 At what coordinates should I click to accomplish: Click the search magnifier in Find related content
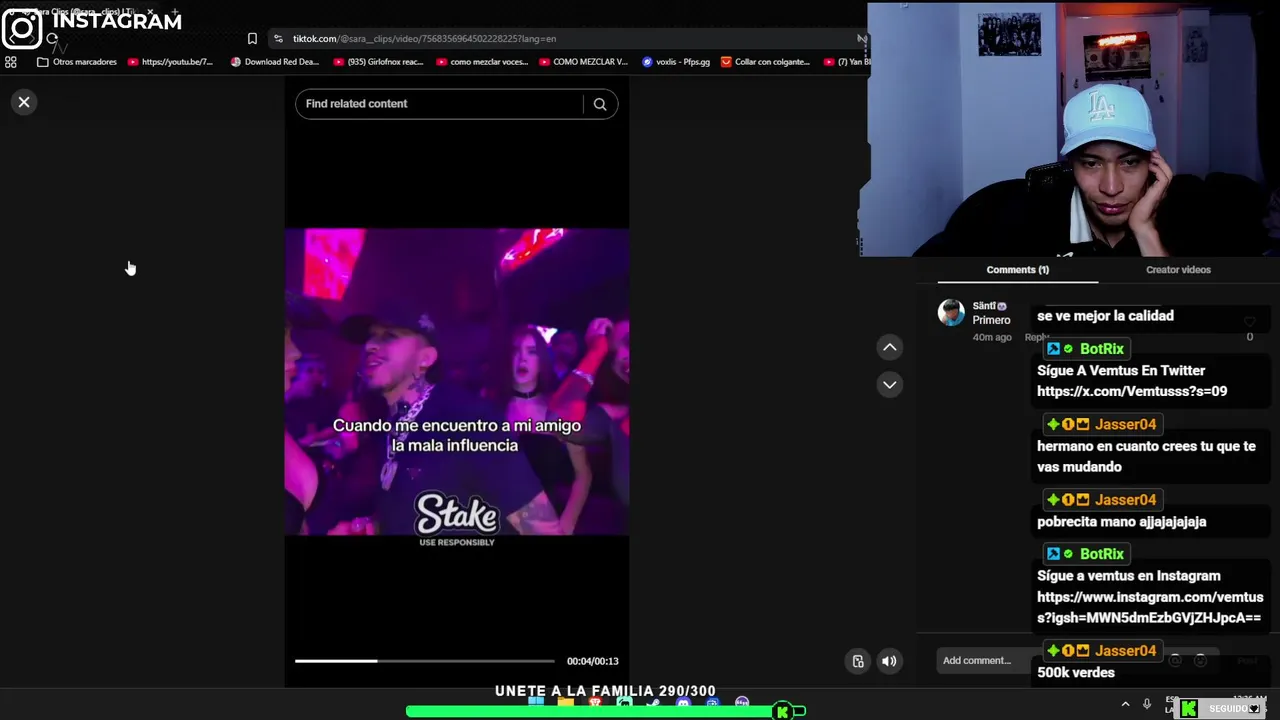[600, 104]
